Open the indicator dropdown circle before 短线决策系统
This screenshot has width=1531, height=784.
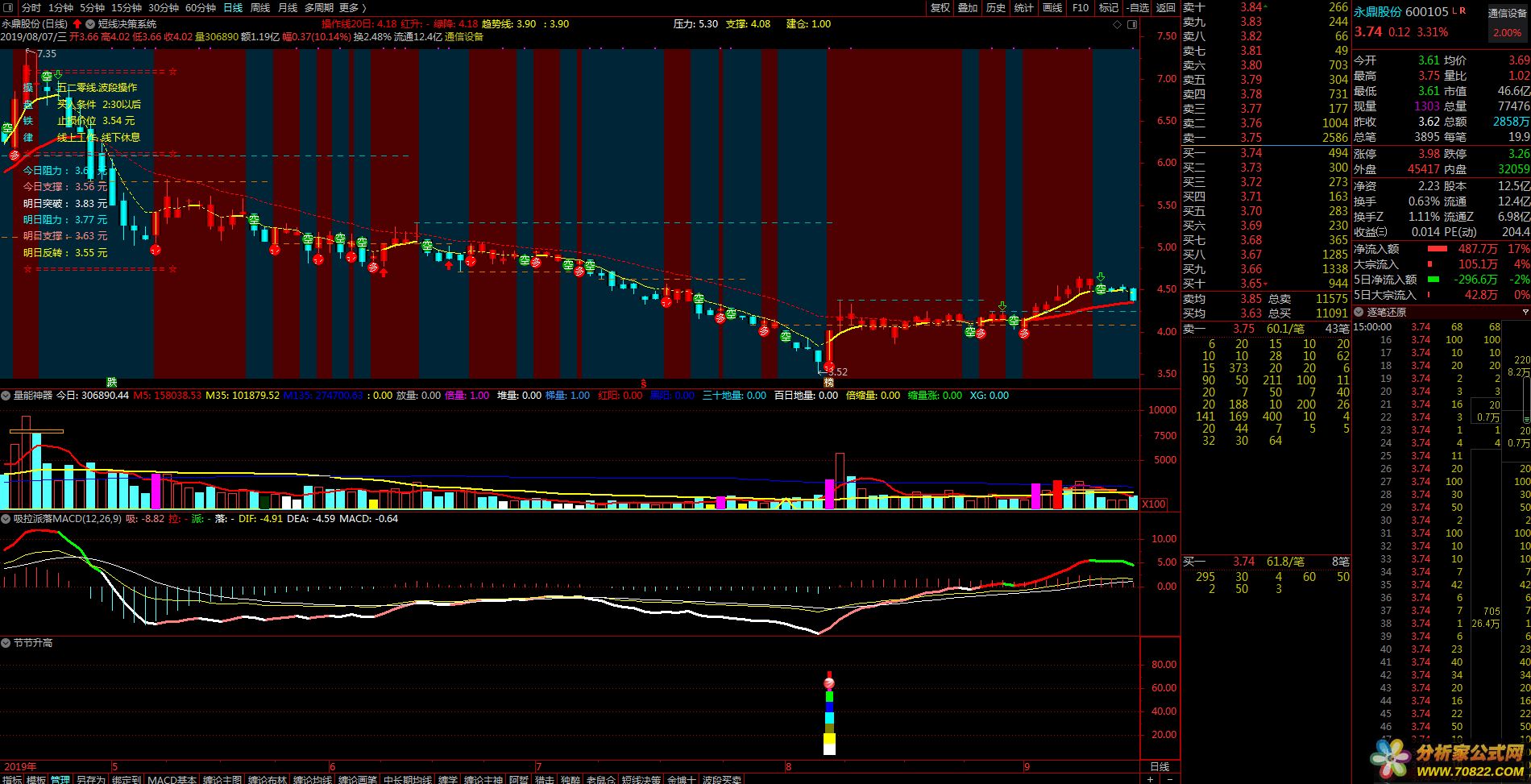(x=89, y=24)
